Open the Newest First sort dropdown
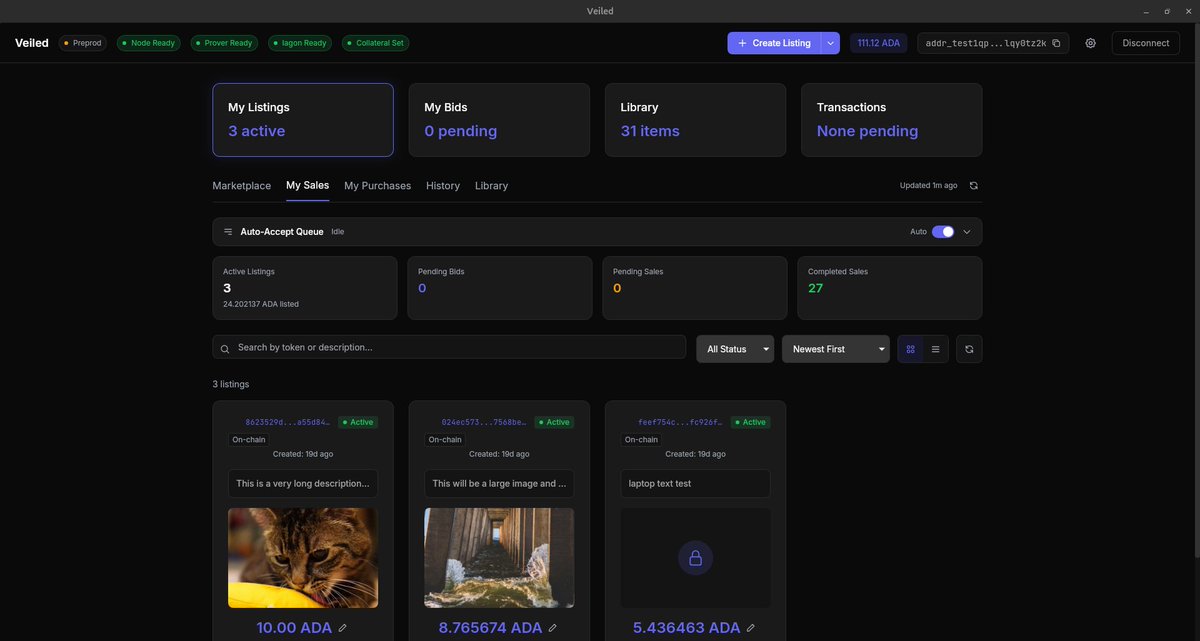This screenshot has width=1200, height=641. click(x=836, y=349)
